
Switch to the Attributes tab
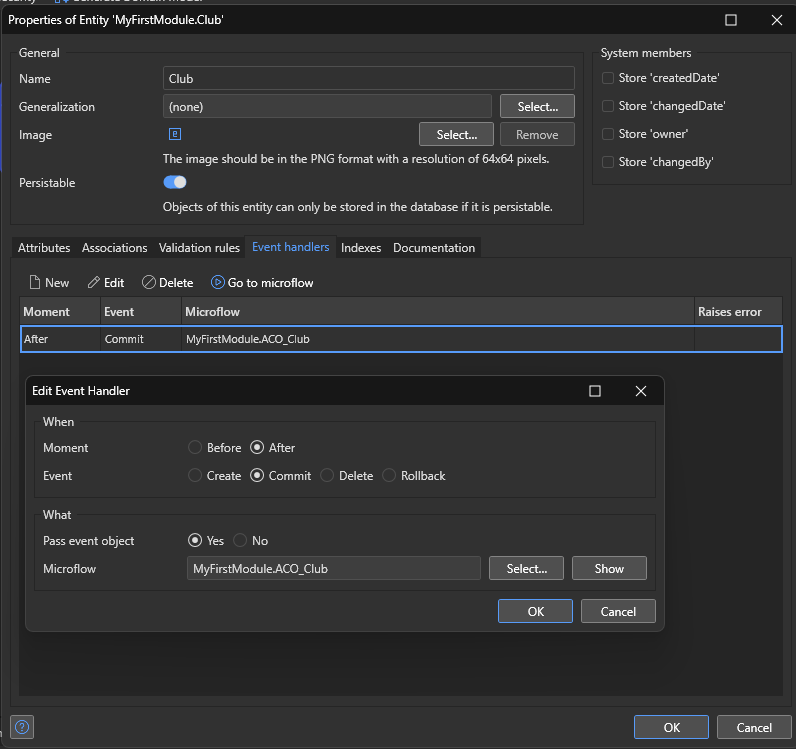44,248
